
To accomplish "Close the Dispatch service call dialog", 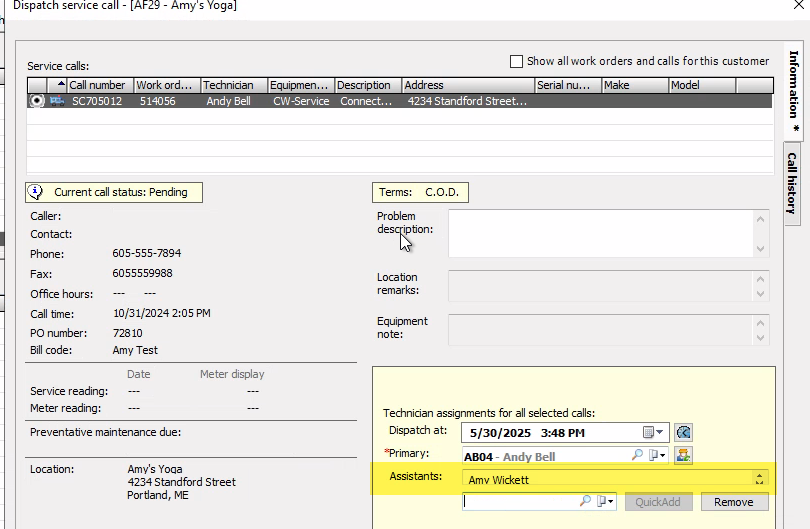I will point(799,5).
